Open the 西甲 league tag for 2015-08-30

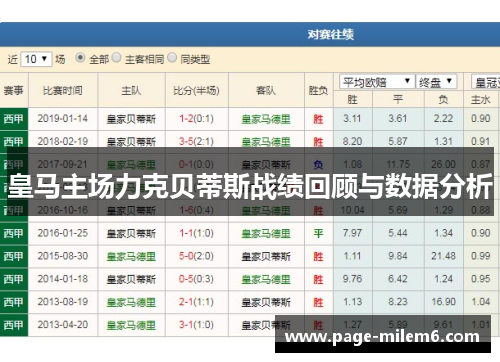14,256
